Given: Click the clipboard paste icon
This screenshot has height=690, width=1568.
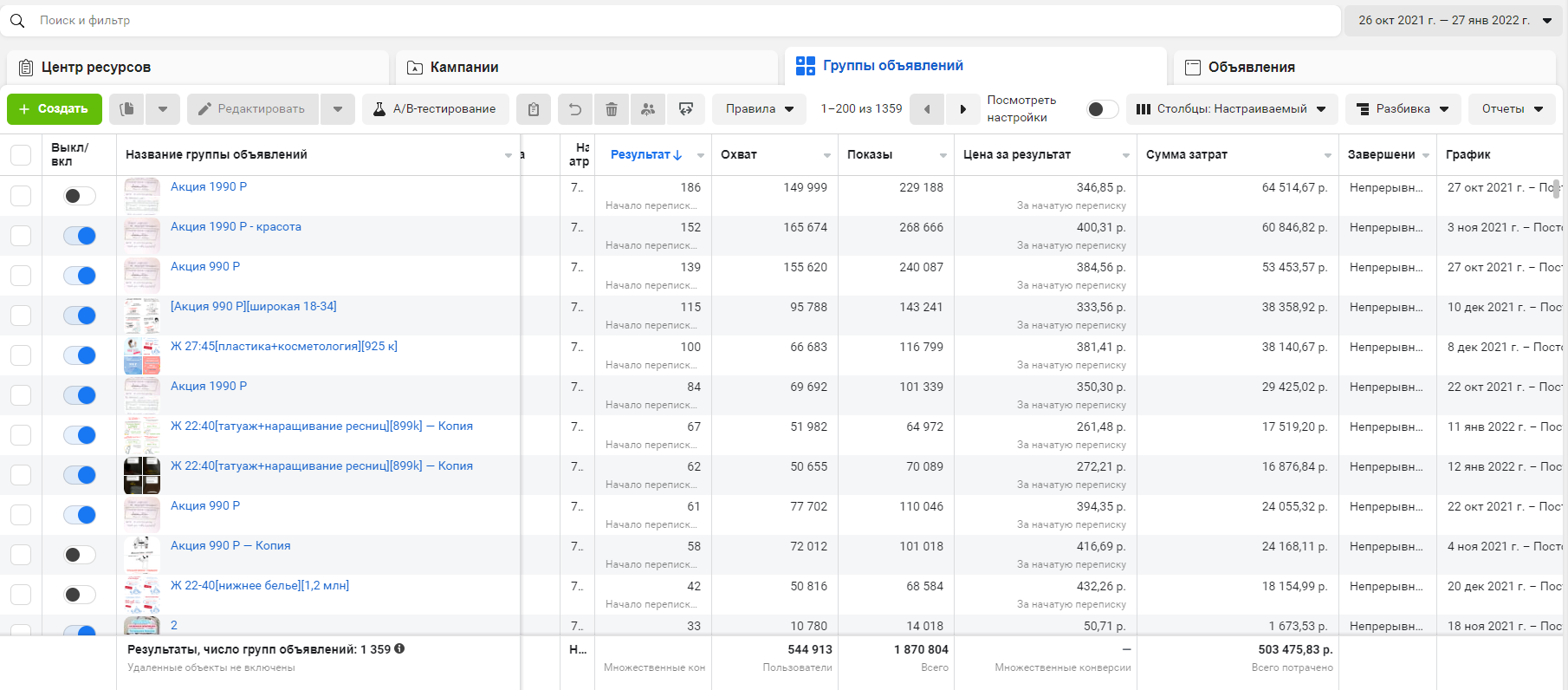Looking at the screenshot, I should coord(534,109).
